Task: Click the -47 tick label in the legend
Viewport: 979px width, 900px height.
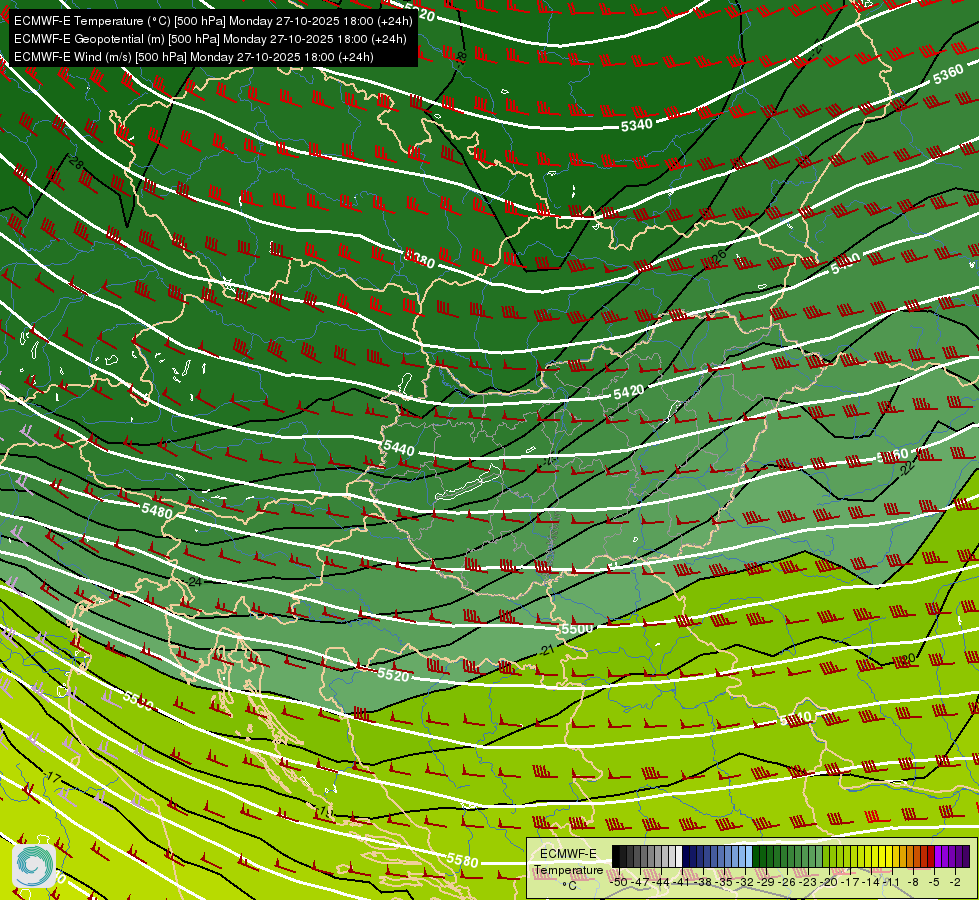Action: [640, 882]
